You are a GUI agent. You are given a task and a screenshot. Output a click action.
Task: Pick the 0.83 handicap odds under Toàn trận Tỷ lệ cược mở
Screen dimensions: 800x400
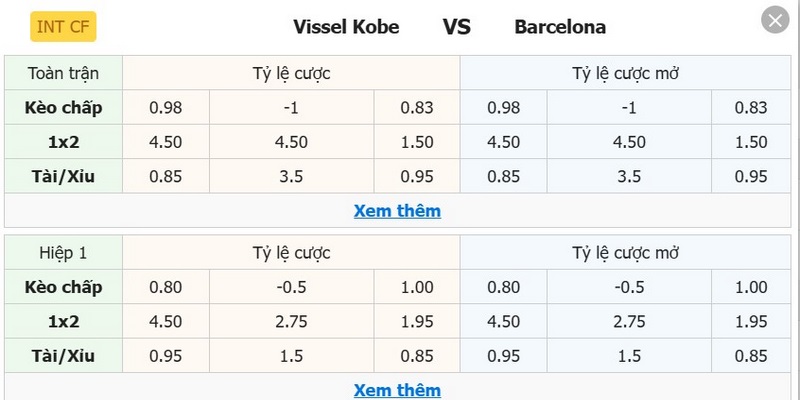[750, 107]
